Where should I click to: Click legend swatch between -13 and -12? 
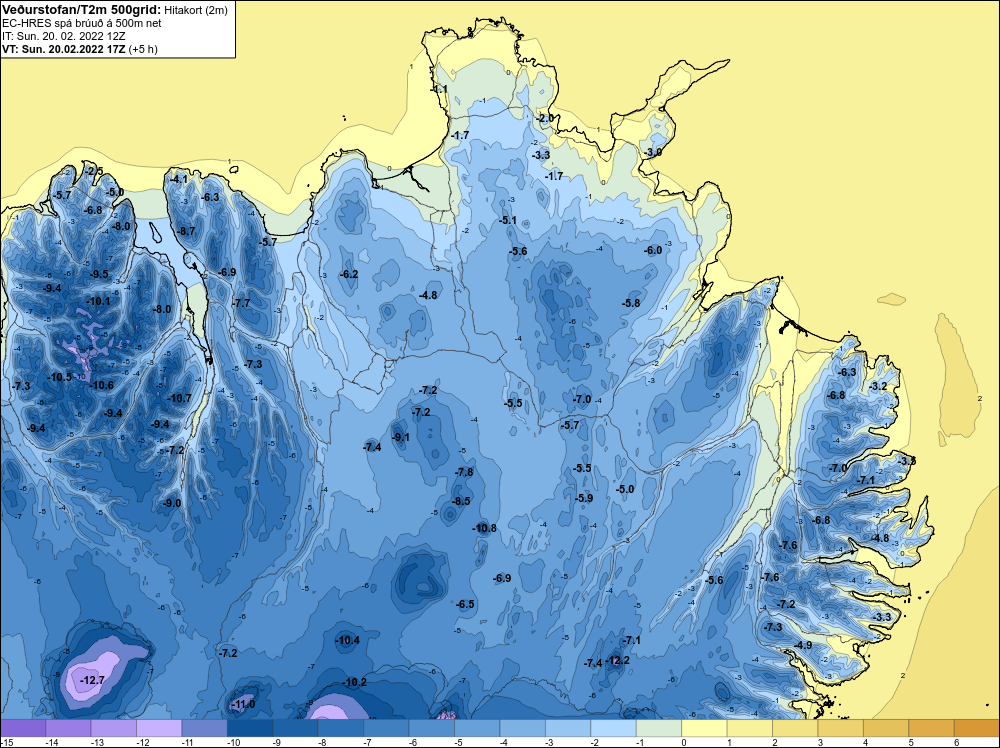(x=114, y=728)
